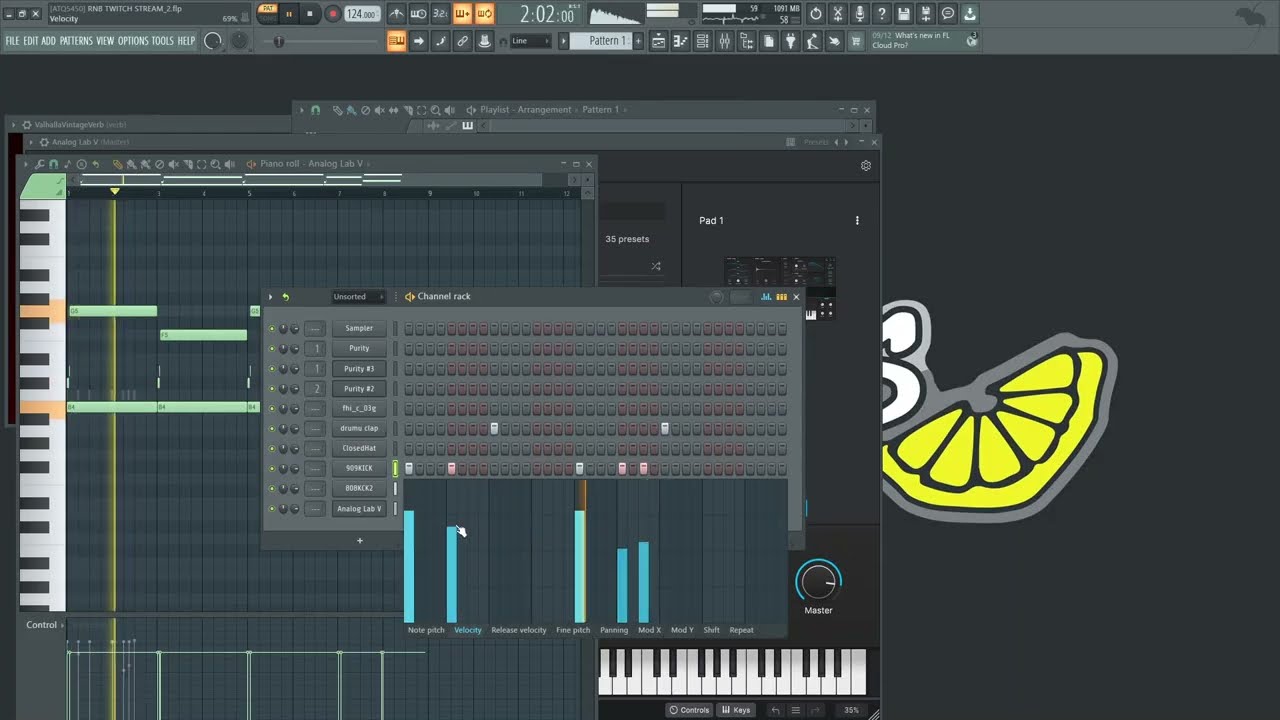Click the main pitch knob
The image size is (1280, 720).
tap(240, 41)
